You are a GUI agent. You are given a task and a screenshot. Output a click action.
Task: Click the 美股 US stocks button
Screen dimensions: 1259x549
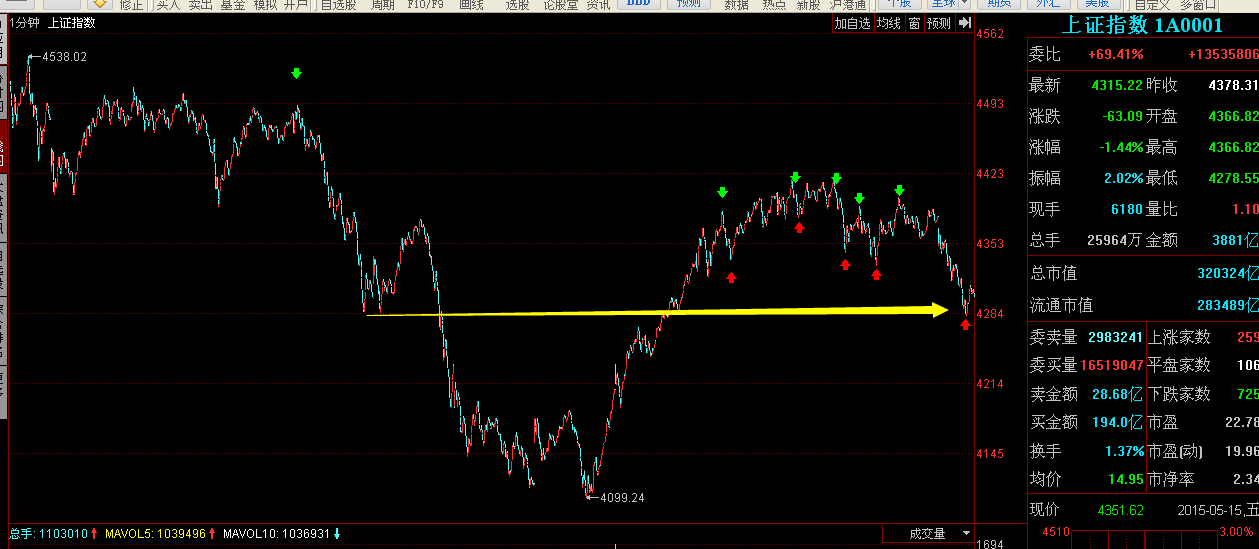(x=1096, y=4)
